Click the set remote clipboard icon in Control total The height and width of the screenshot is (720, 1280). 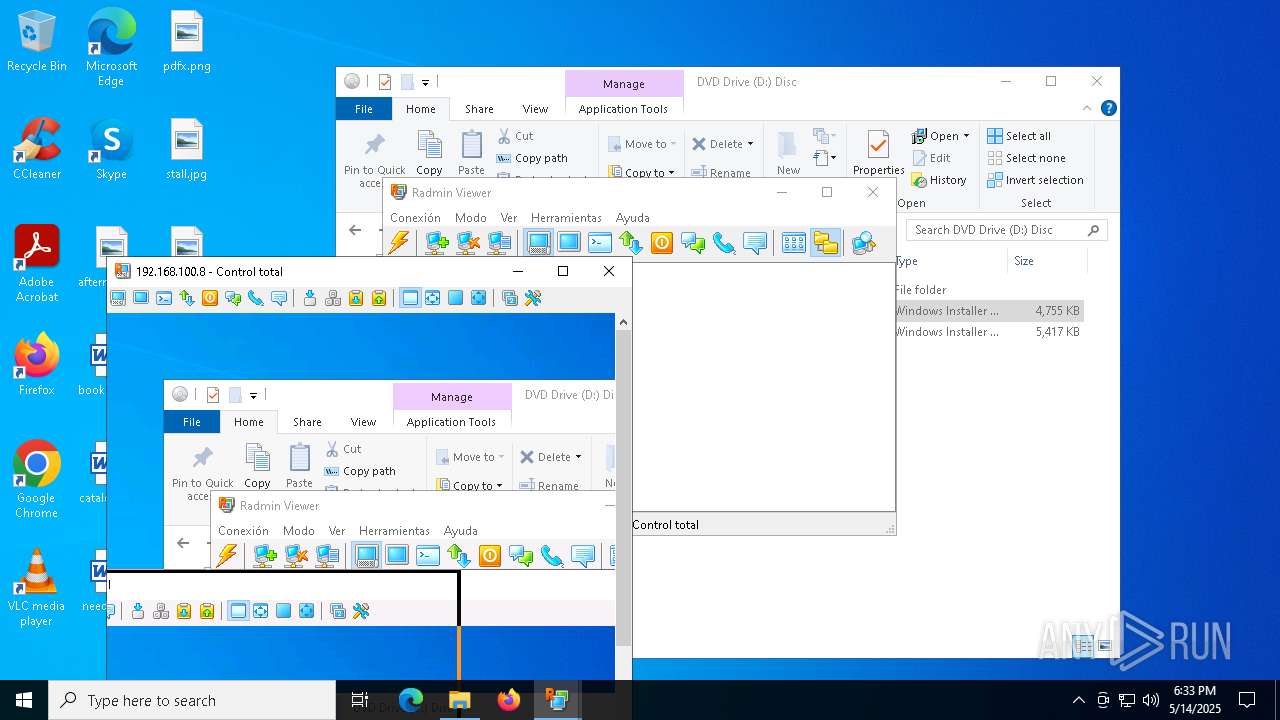[x=379, y=298]
